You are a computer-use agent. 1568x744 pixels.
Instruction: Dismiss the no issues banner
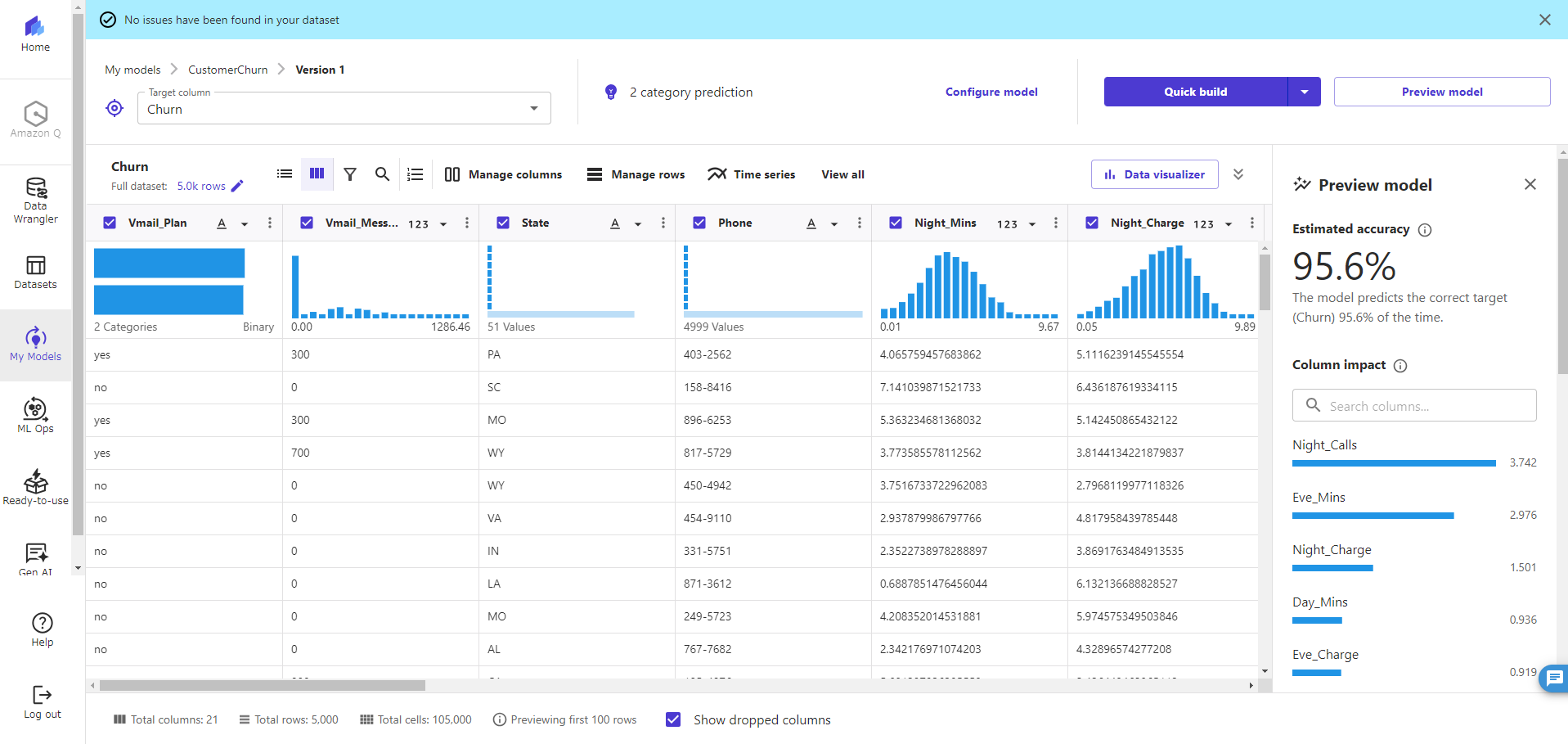click(1545, 20)
